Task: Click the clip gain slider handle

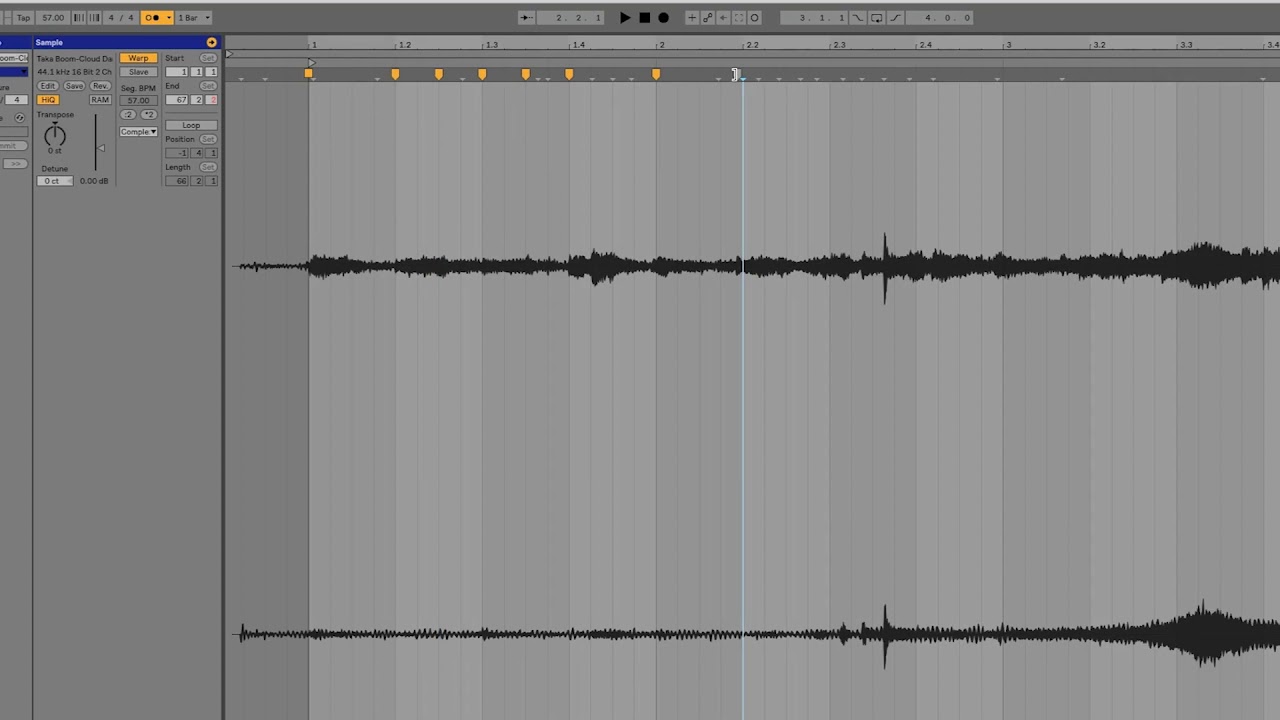Action: click(x=100, y=149)
